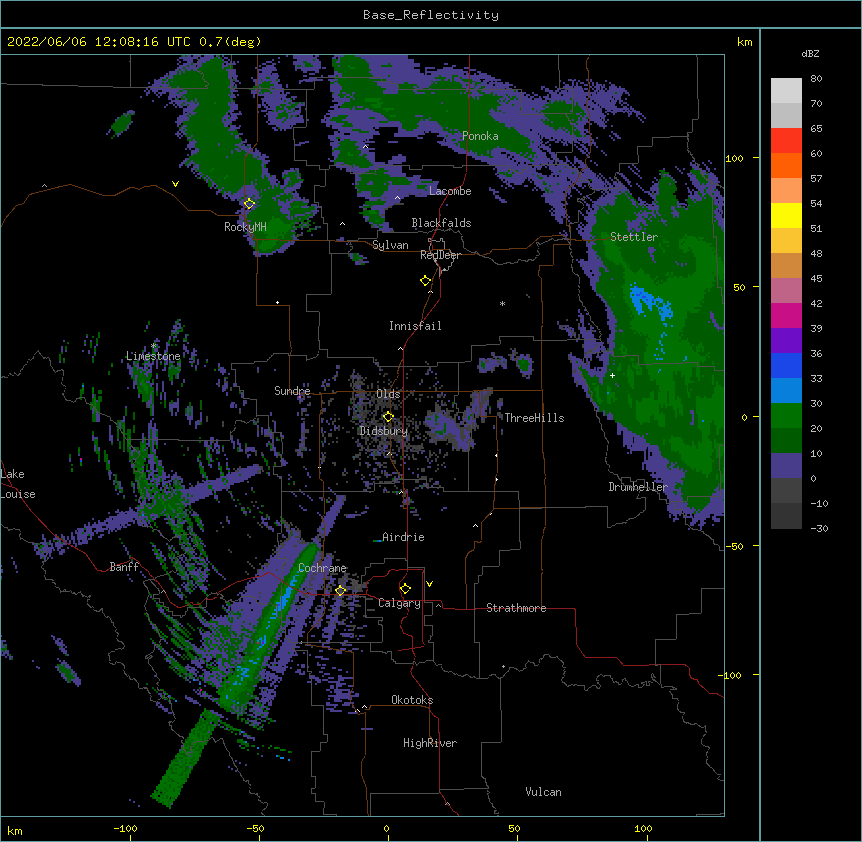Click the 36 dBZ blue legend swatch
Viewport: 862px width, 842px height.
(x=786, y=365)
